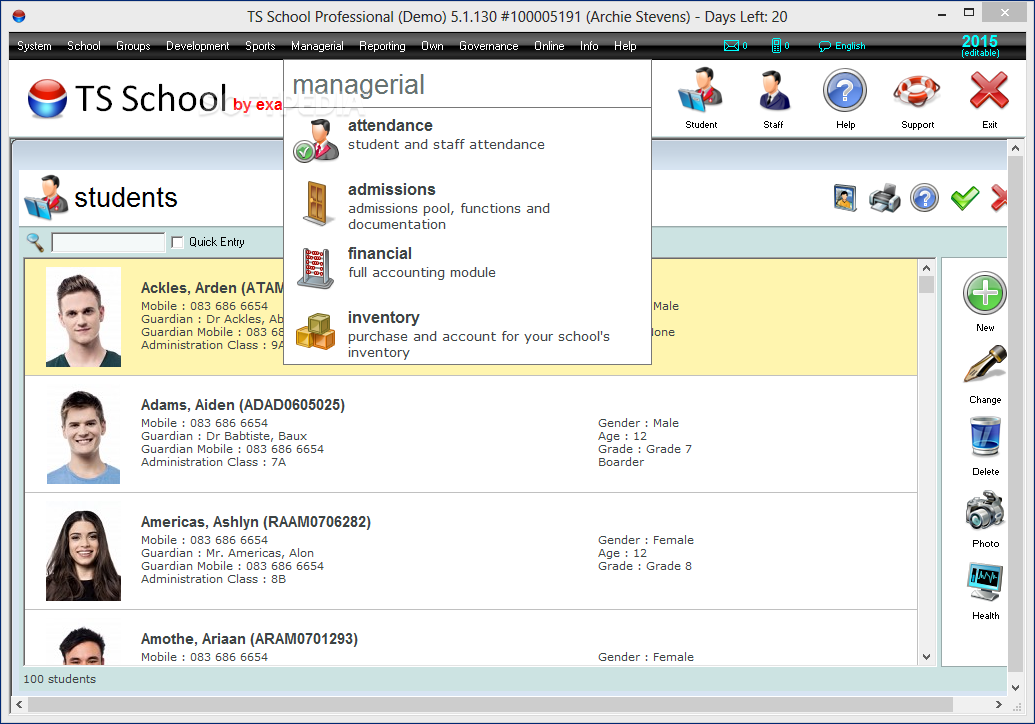Open the Groups menu
This screenshot has width=1035, height=724.
pyautogui.click(x=133, y=46)
